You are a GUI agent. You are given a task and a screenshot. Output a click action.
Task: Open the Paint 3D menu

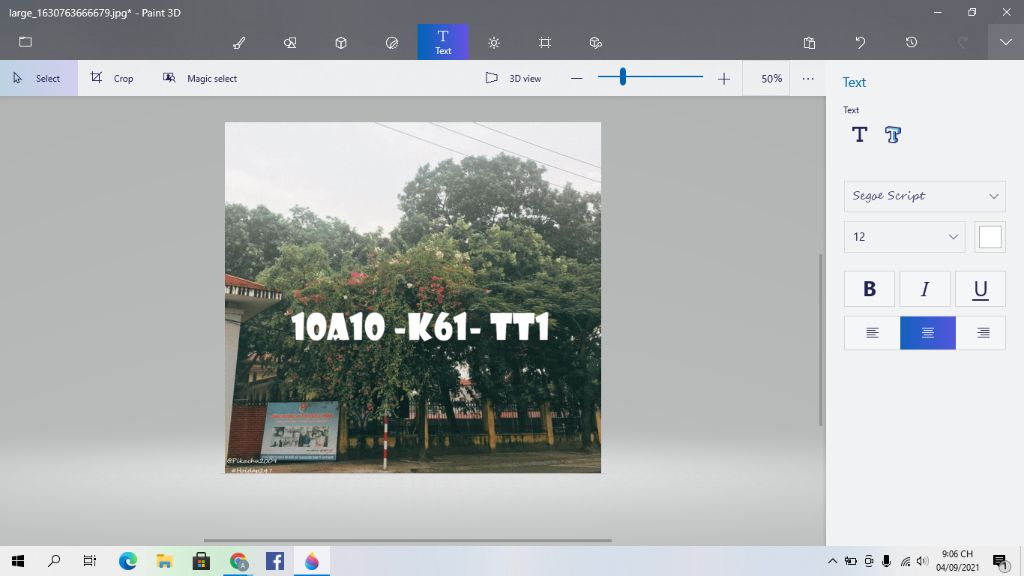click(x=25, y=42)
